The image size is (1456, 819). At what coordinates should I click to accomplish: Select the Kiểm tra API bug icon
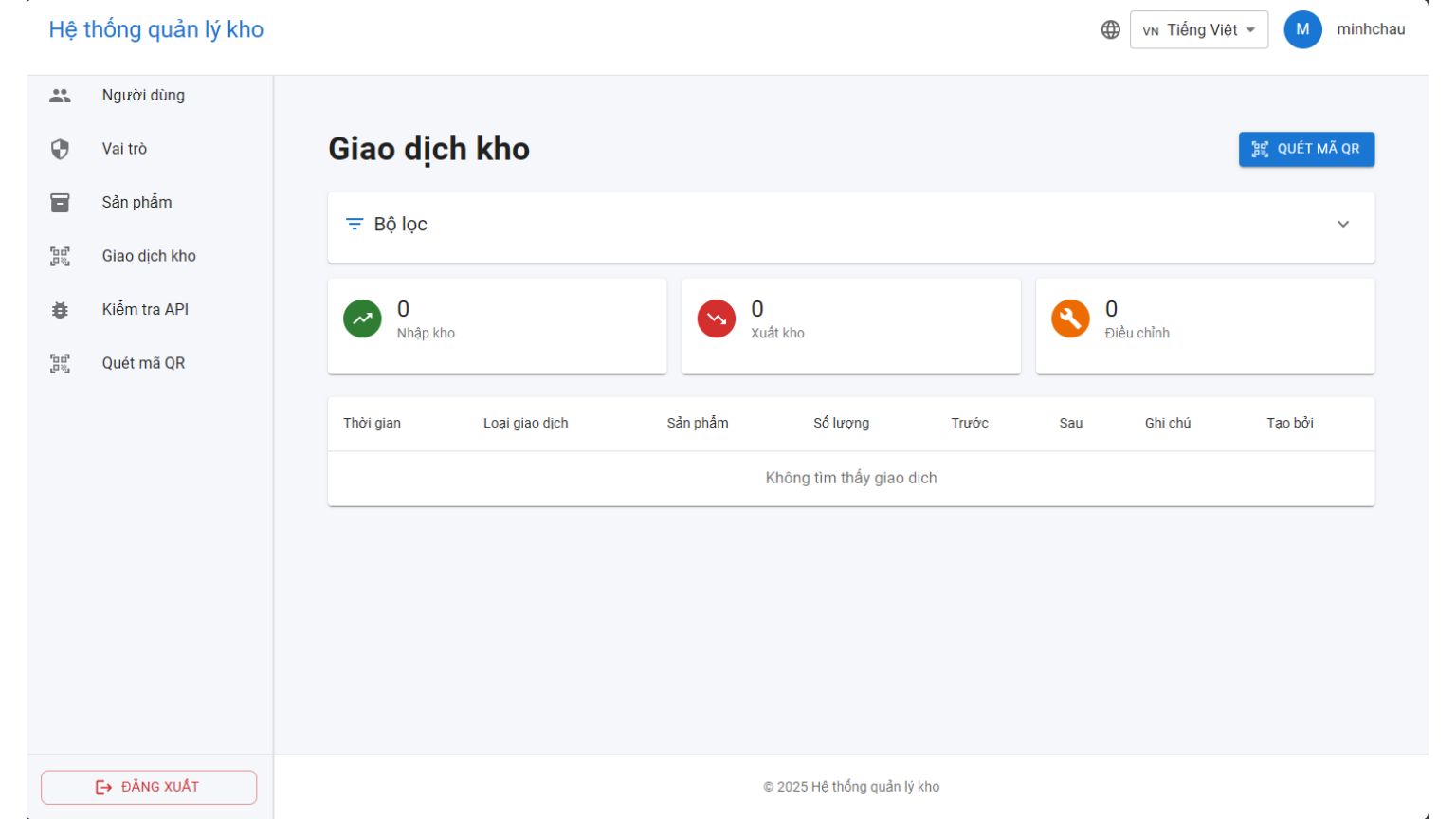pos(59,308)
